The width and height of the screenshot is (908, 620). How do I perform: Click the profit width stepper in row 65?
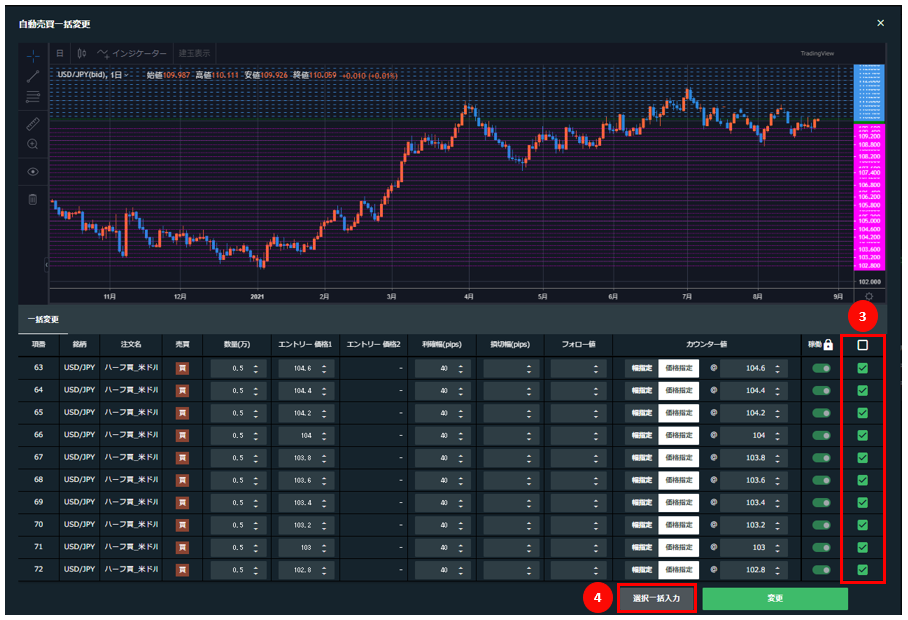461,413
